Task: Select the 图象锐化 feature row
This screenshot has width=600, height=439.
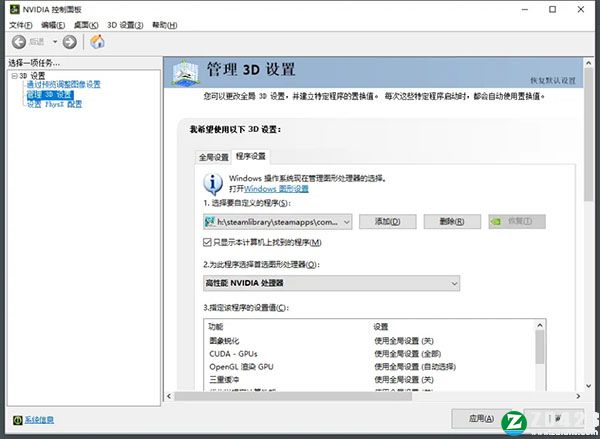Action: coord(370,341)
